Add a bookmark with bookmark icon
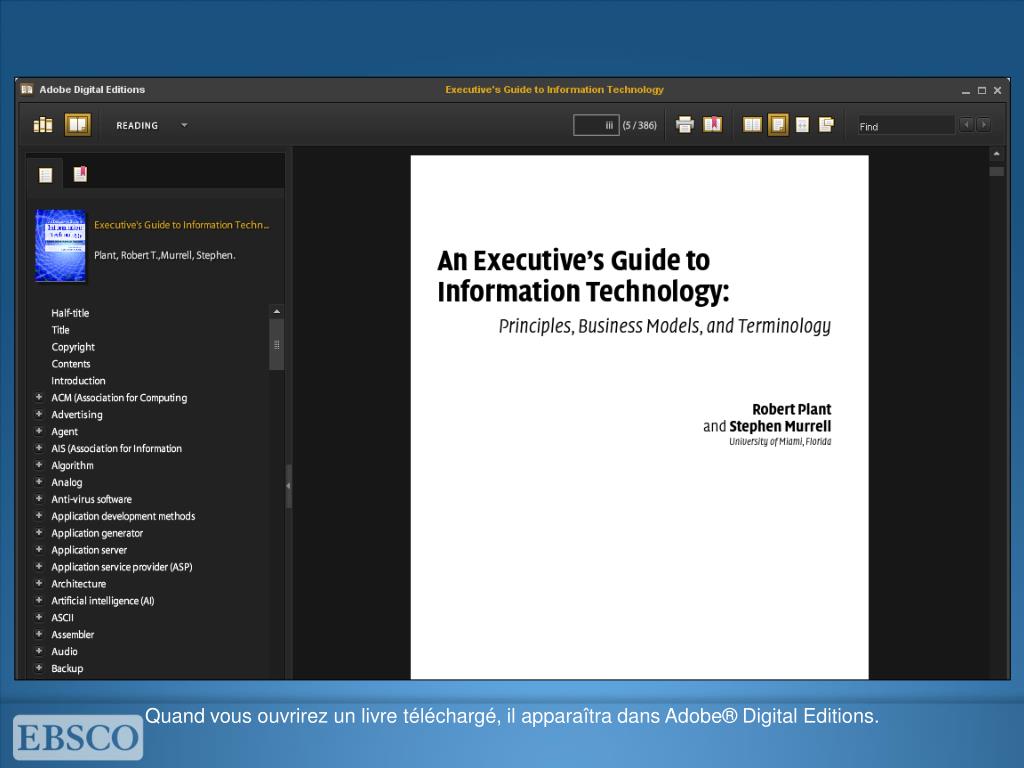Viewport: 1024px width, 768px height. coord(712,125)
